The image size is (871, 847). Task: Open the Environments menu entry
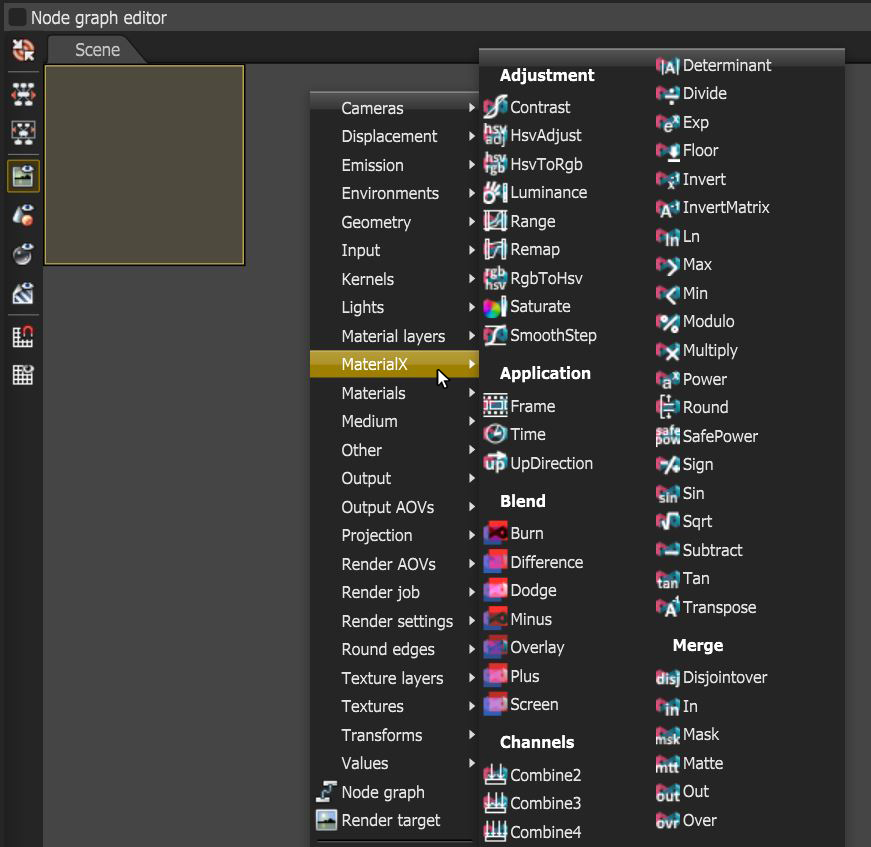pyautogui.click(x=394, y=193)
